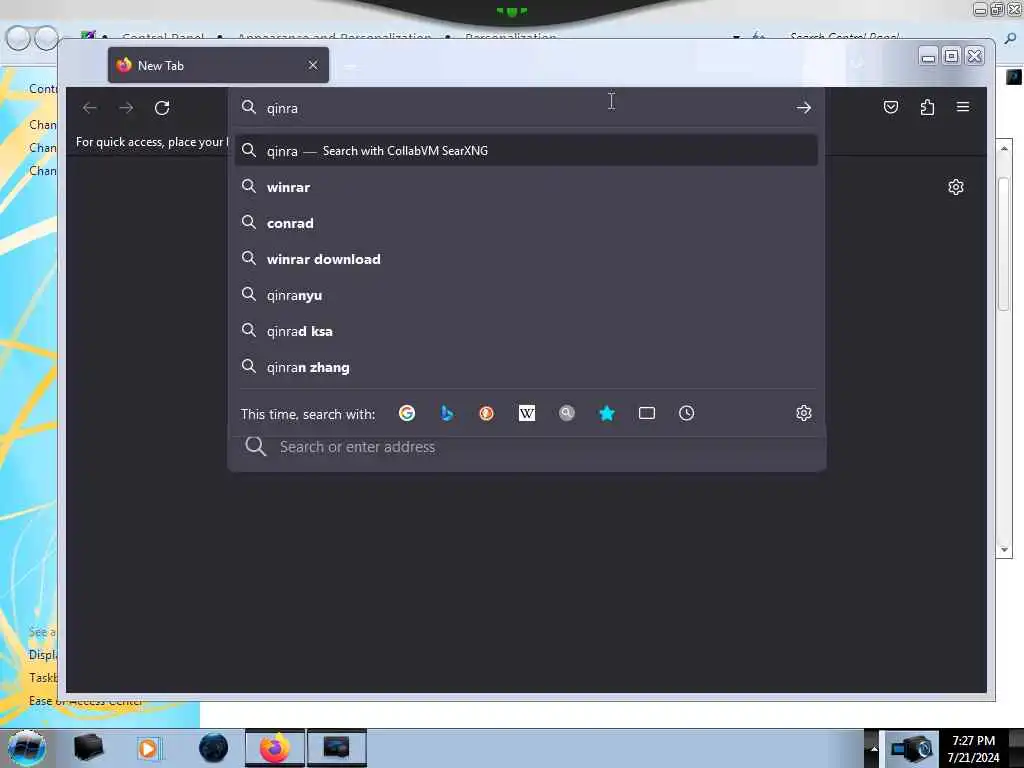Click the taskbar clock 7:27 PM
Viewport: 1024px width, 768px height.
click(x=973, y=749)
